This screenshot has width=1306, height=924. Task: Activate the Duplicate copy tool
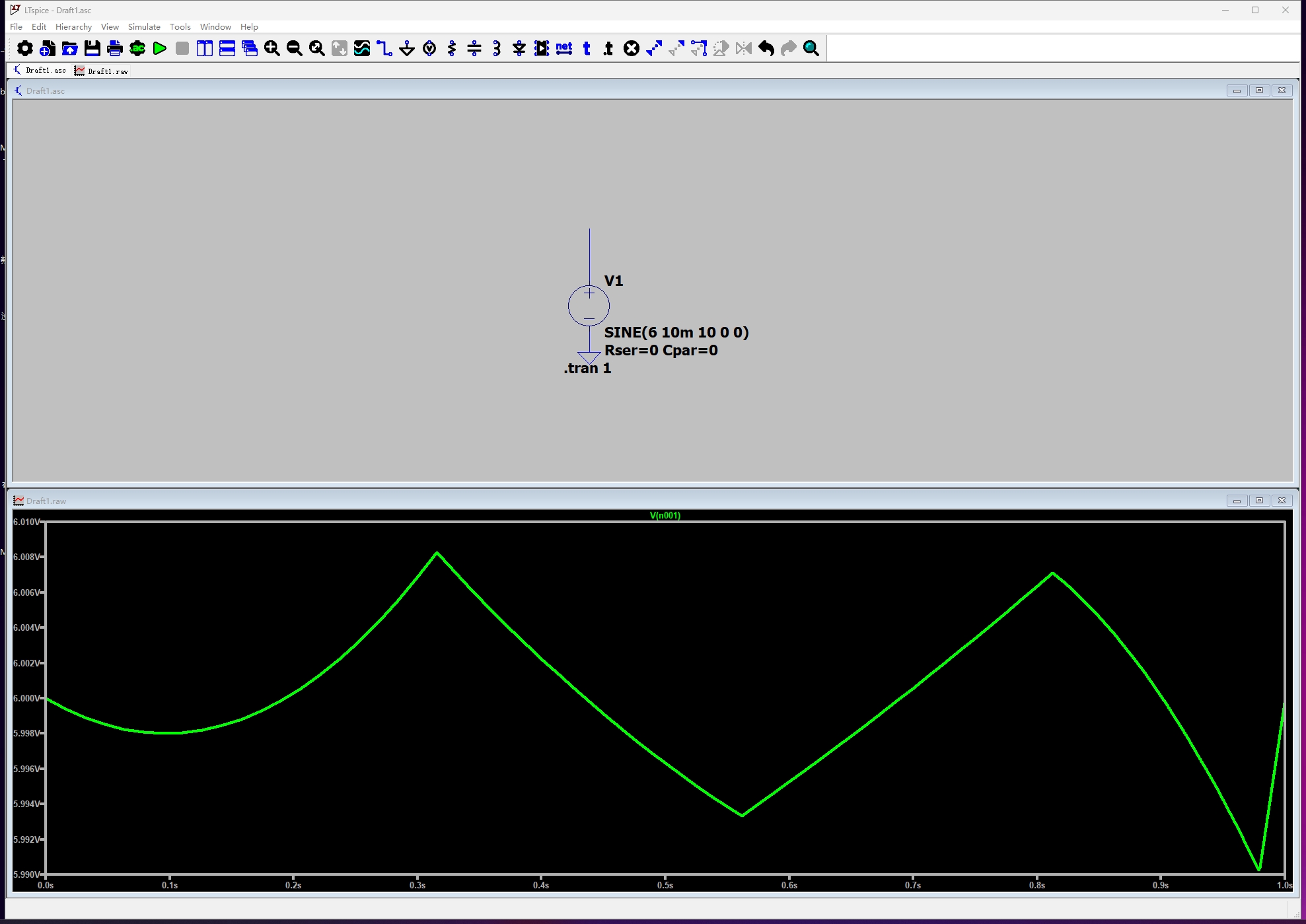pos(653,48)
